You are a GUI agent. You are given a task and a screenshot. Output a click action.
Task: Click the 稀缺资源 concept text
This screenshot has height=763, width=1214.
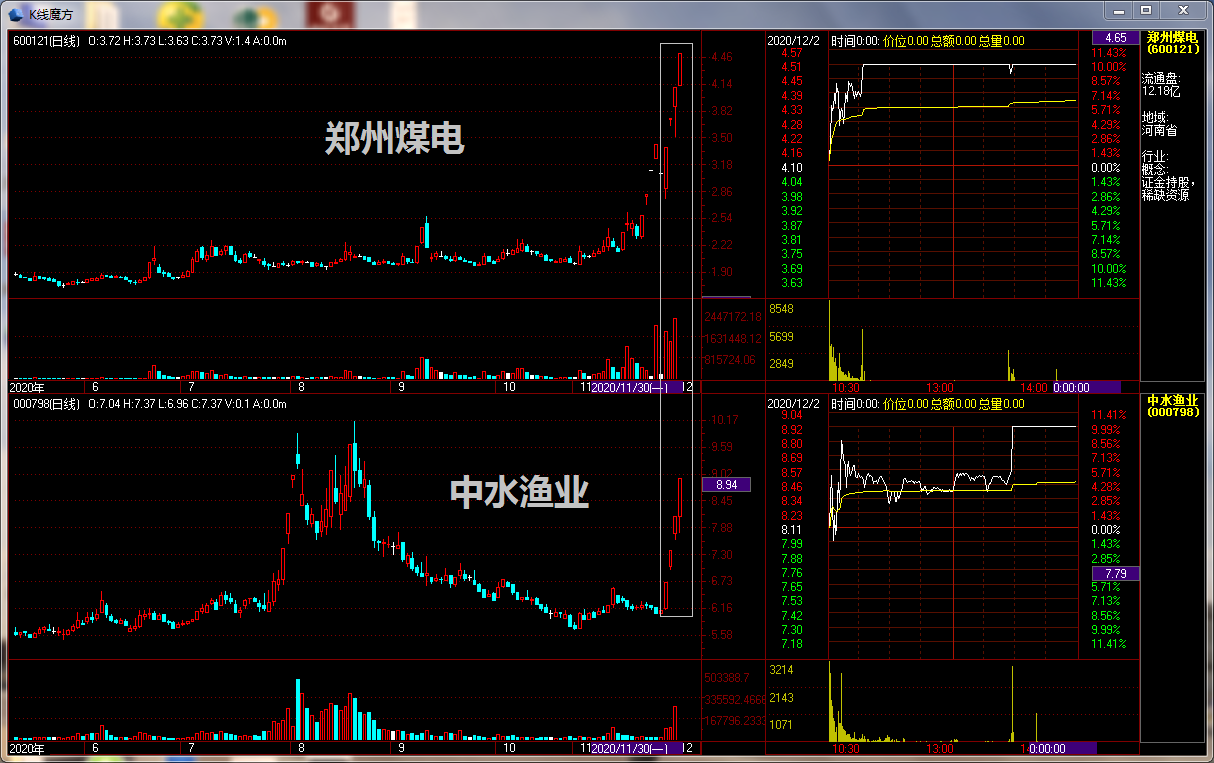pyautogui.click(x=1166, y=195)
